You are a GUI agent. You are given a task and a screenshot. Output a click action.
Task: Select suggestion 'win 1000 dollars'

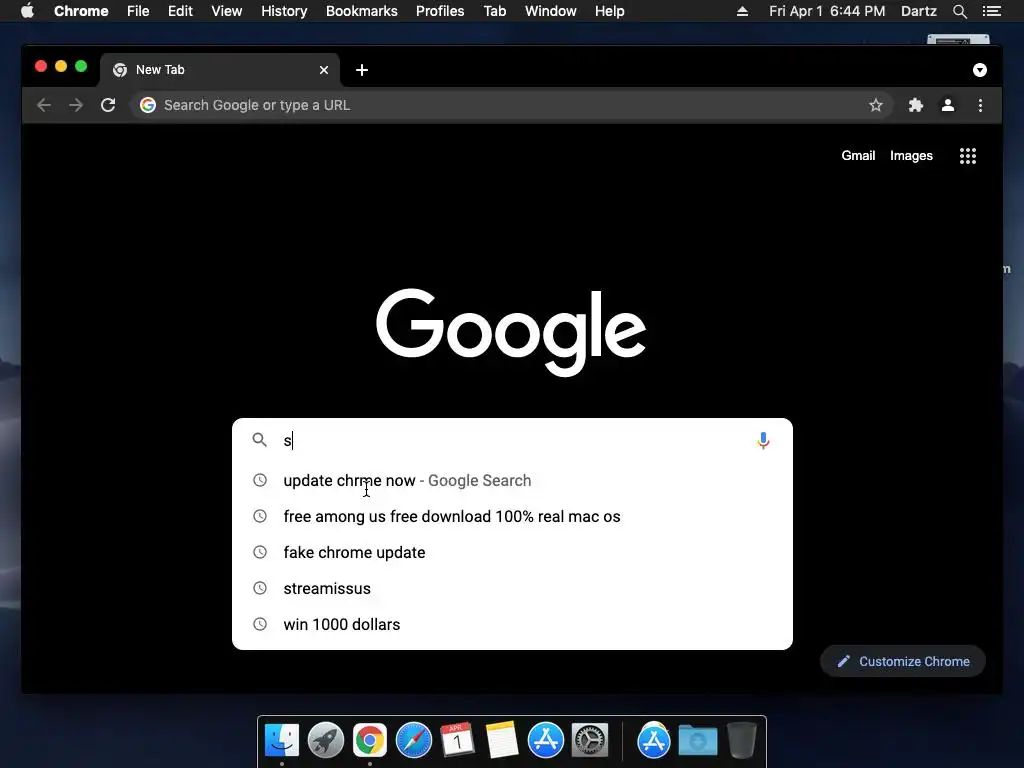[513, 624]
